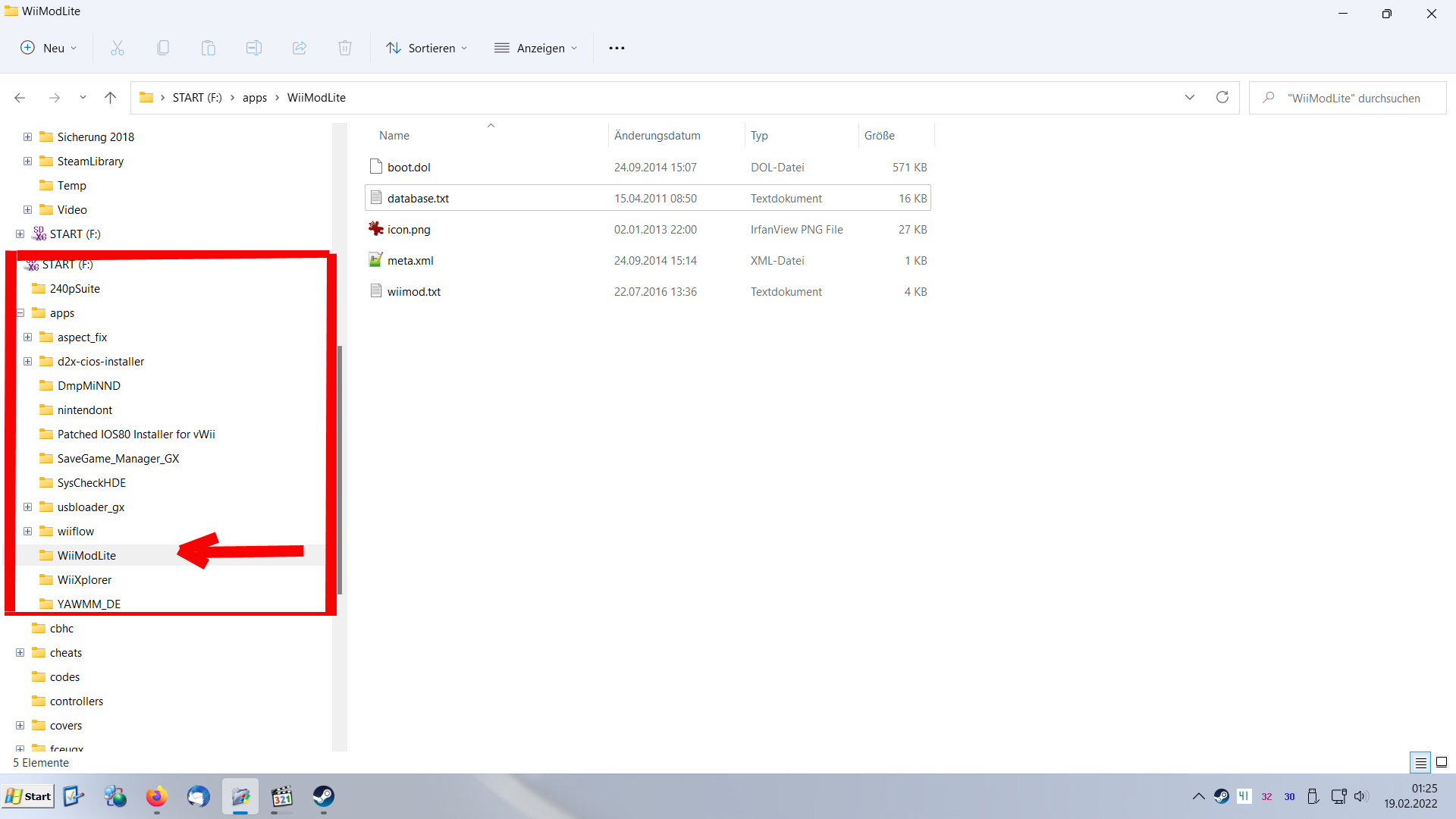
Task: Click START (F:) in the address breadcrumb
Action: tap(197, 98)
